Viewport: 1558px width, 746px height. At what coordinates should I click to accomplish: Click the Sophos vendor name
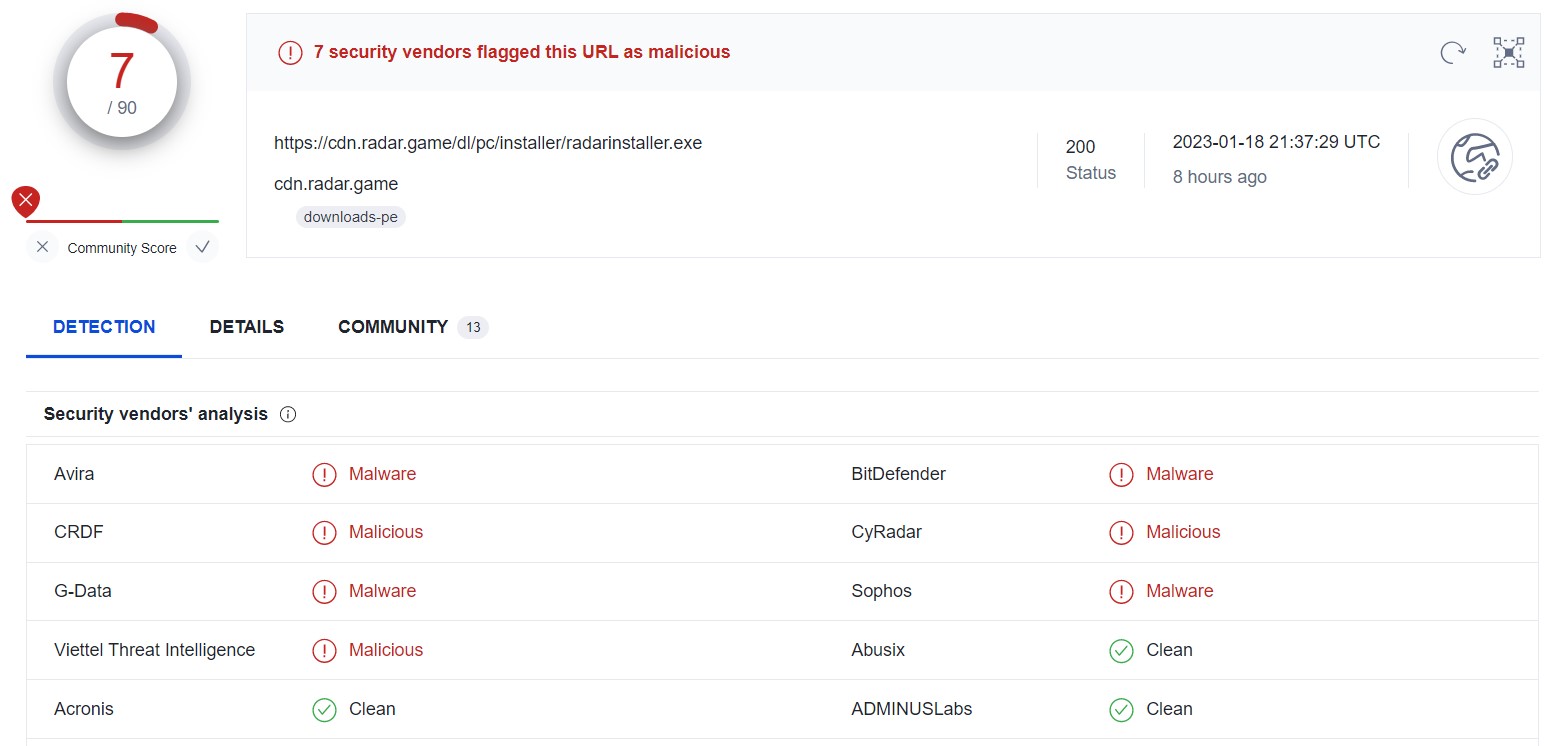click(x=882, y=591)
